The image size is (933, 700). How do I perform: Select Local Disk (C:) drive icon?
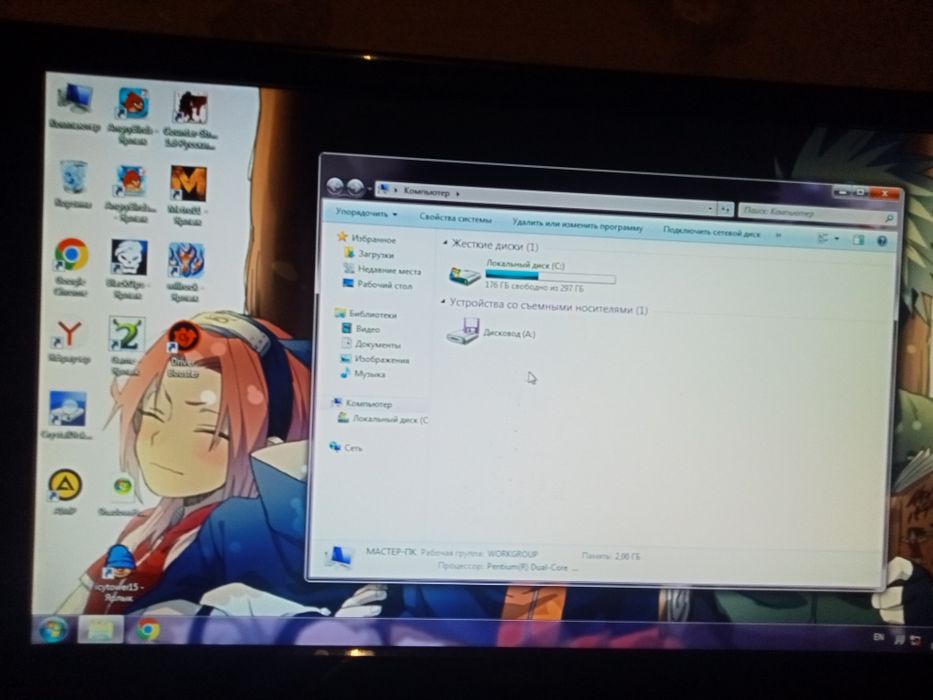point(464,275)
